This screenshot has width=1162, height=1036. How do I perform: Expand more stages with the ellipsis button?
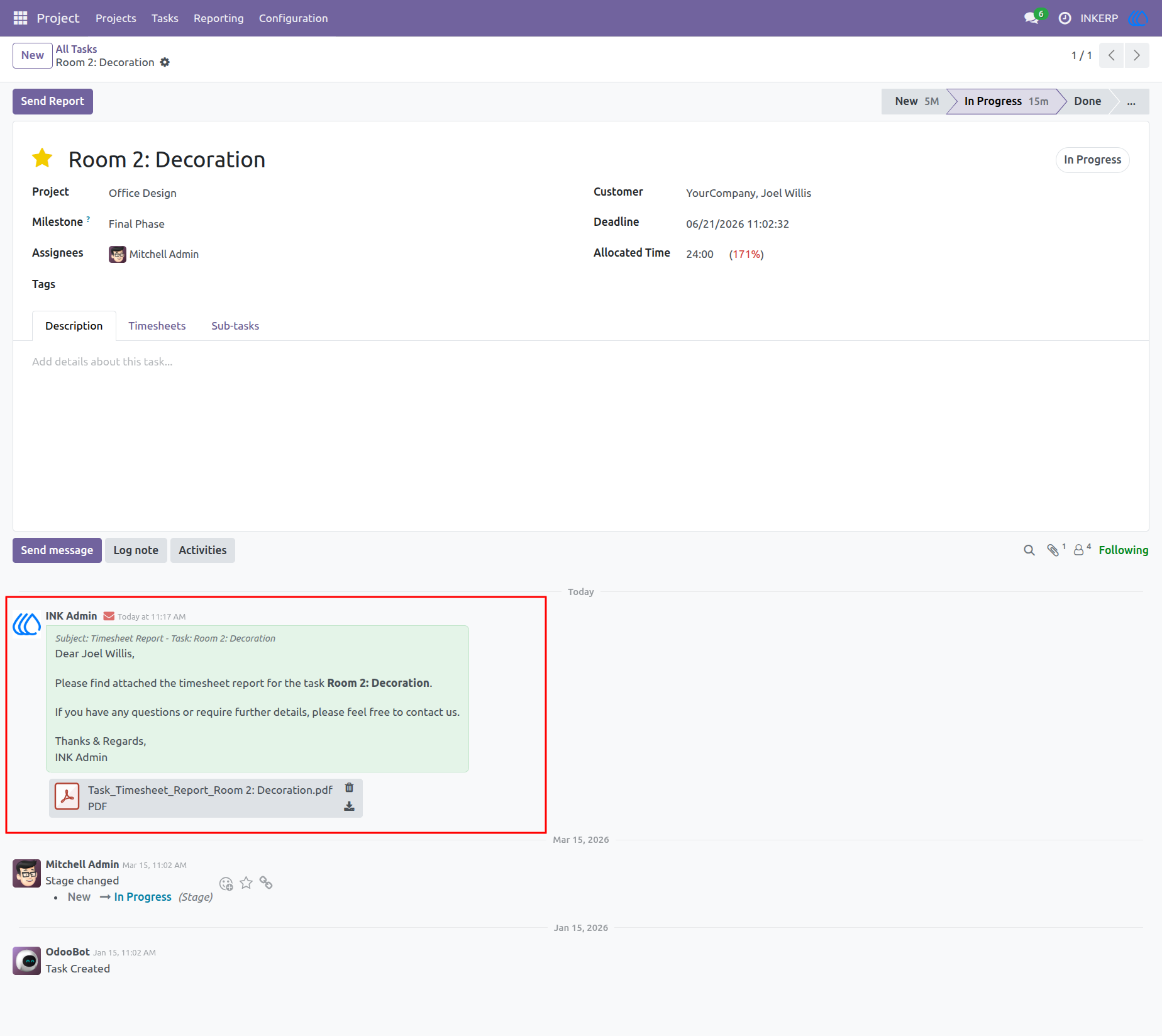coord(1131,101)
